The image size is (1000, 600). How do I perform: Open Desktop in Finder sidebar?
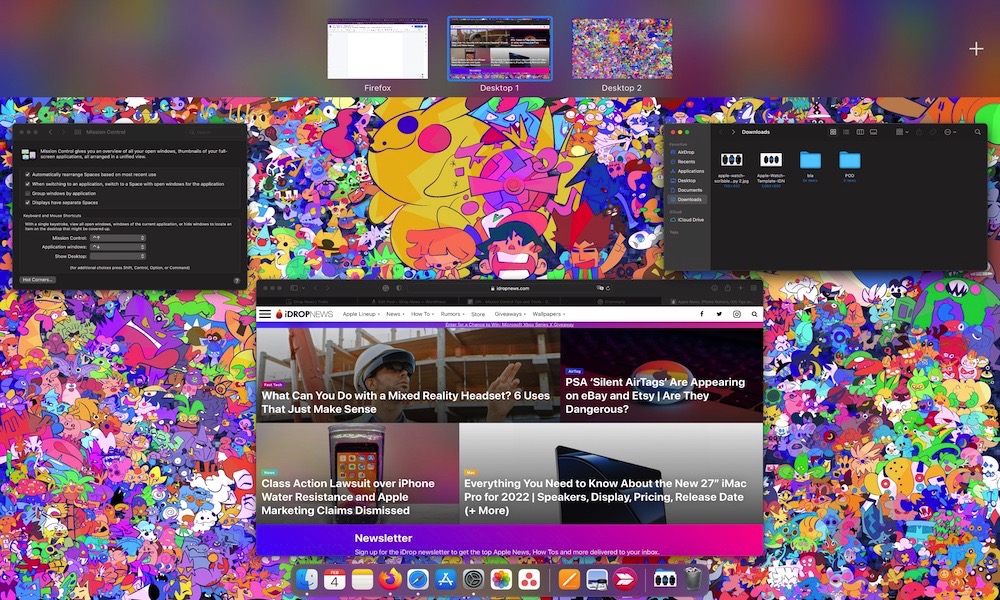coord(686,180)
